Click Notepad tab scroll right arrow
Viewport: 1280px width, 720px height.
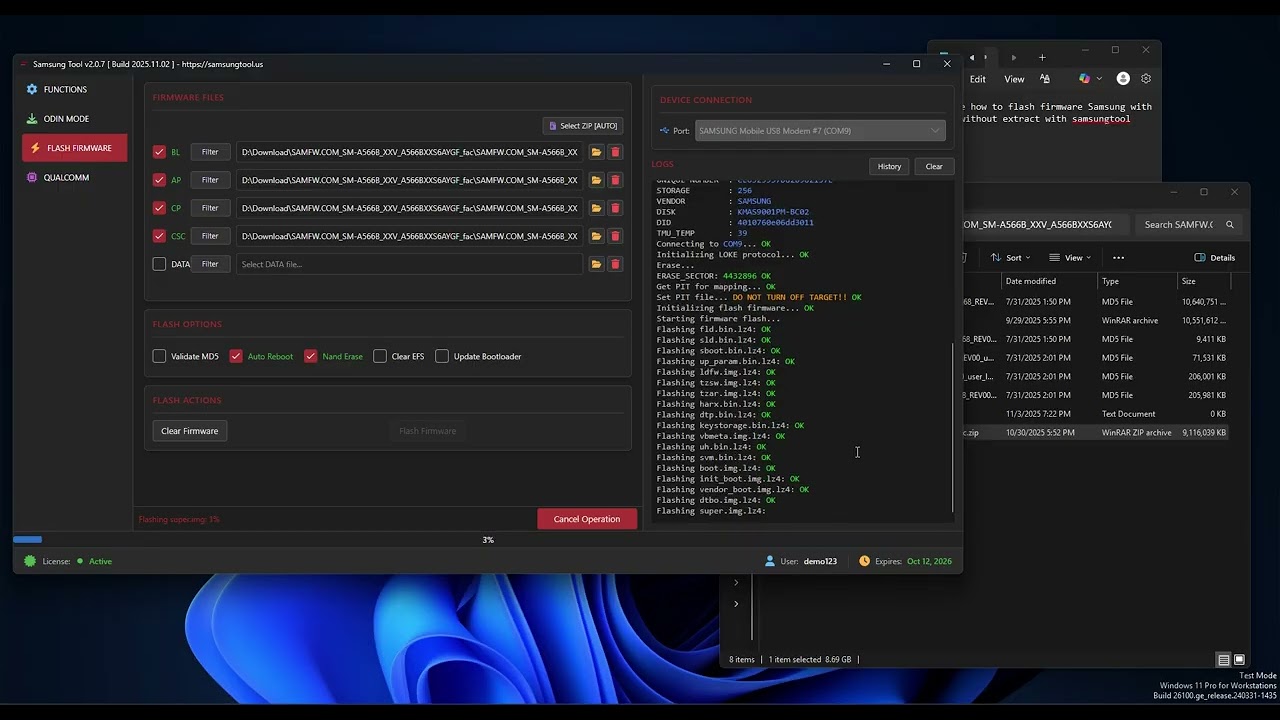pos(1014,58)
